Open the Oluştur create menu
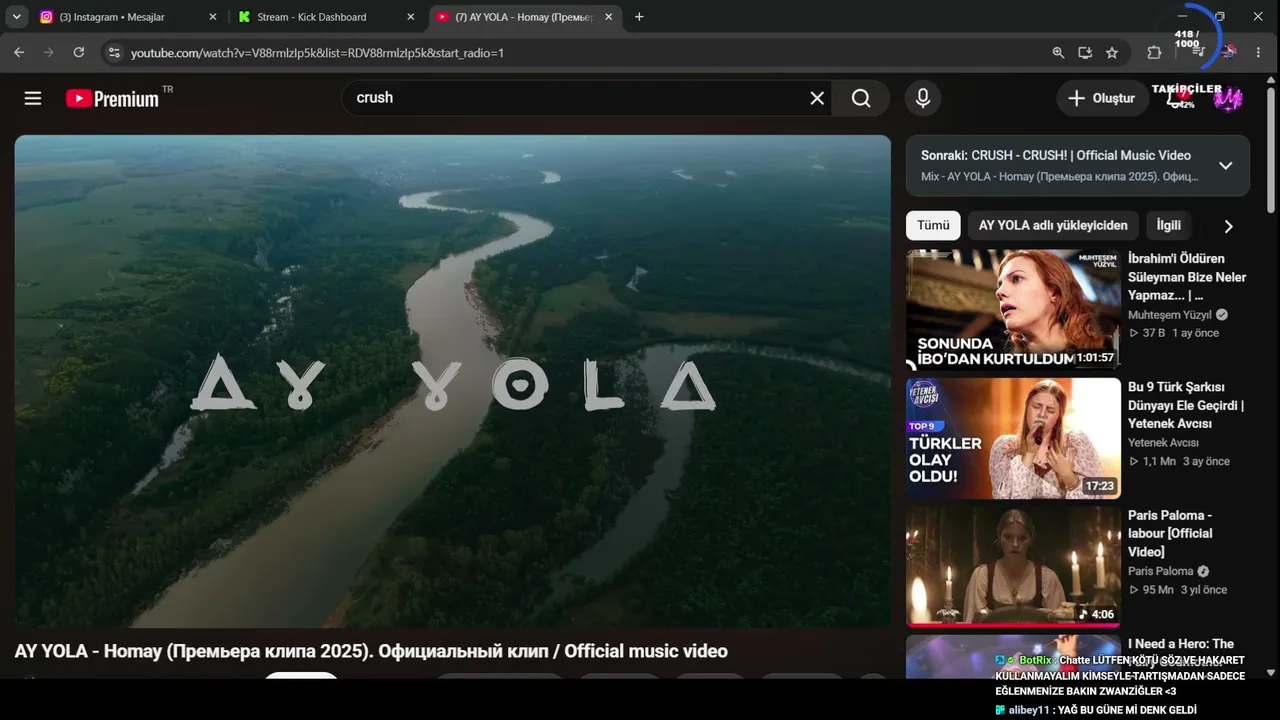The height and width of the screenshot is (720, 1280). pos(1102,98)
